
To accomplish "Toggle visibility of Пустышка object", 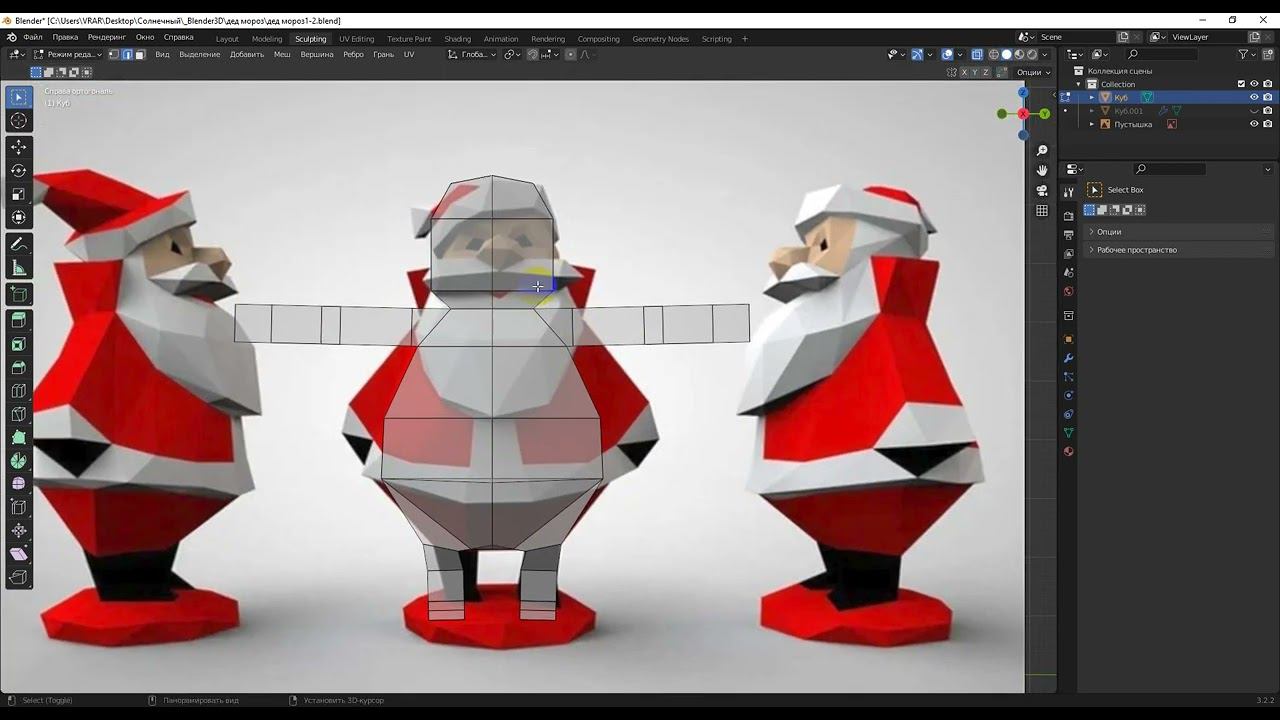I will point(1254,124).
